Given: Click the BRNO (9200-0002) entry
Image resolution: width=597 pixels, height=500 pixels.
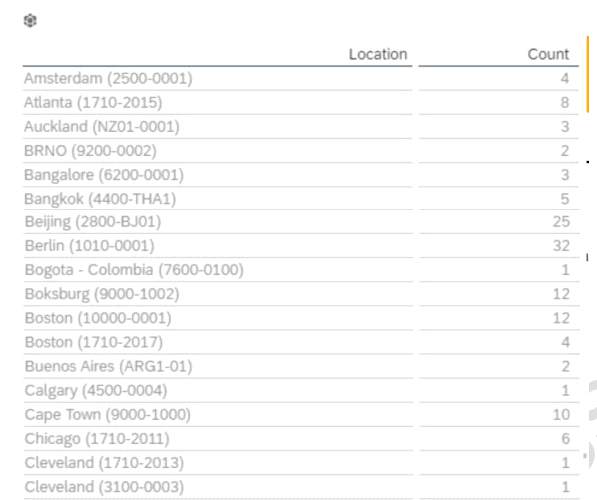Looking at the screenshot, I should point(90,151).
